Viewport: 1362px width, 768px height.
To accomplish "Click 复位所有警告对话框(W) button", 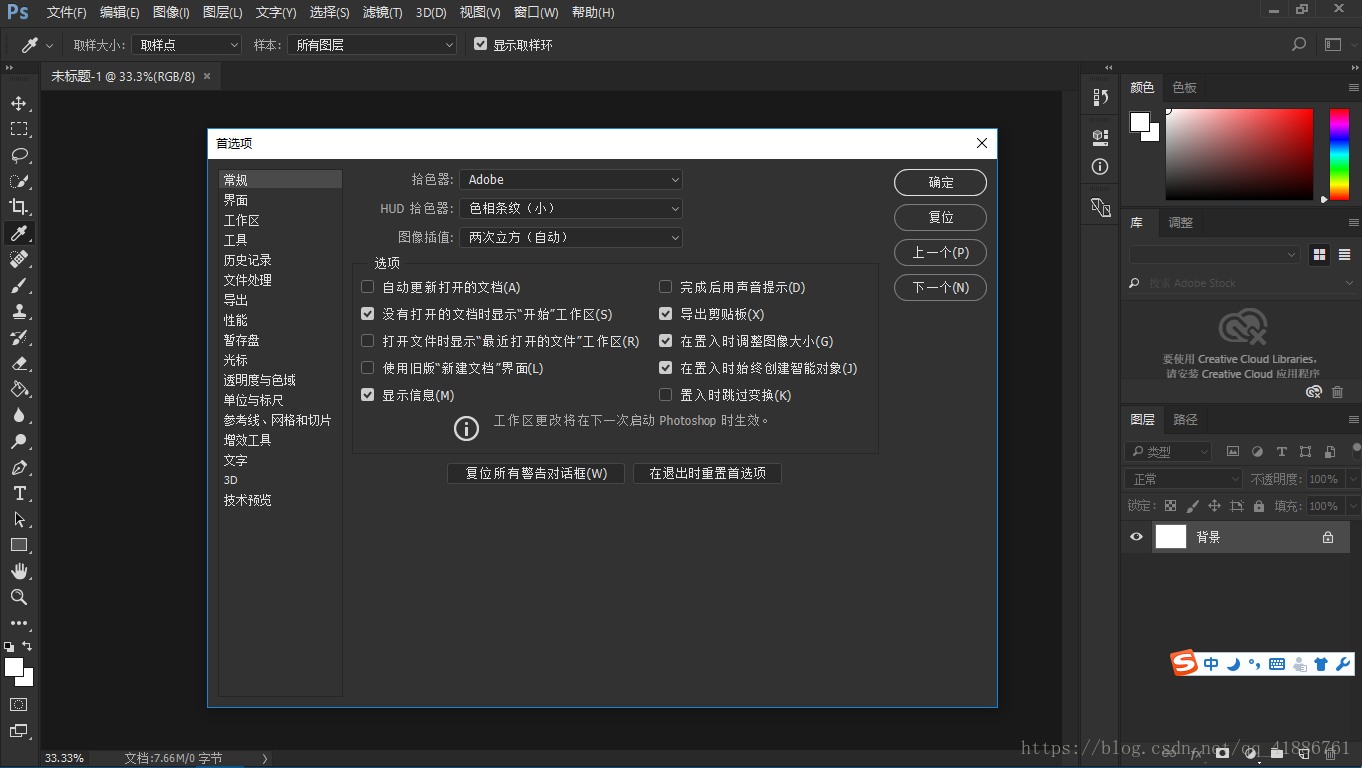I will tap(536, 473).
